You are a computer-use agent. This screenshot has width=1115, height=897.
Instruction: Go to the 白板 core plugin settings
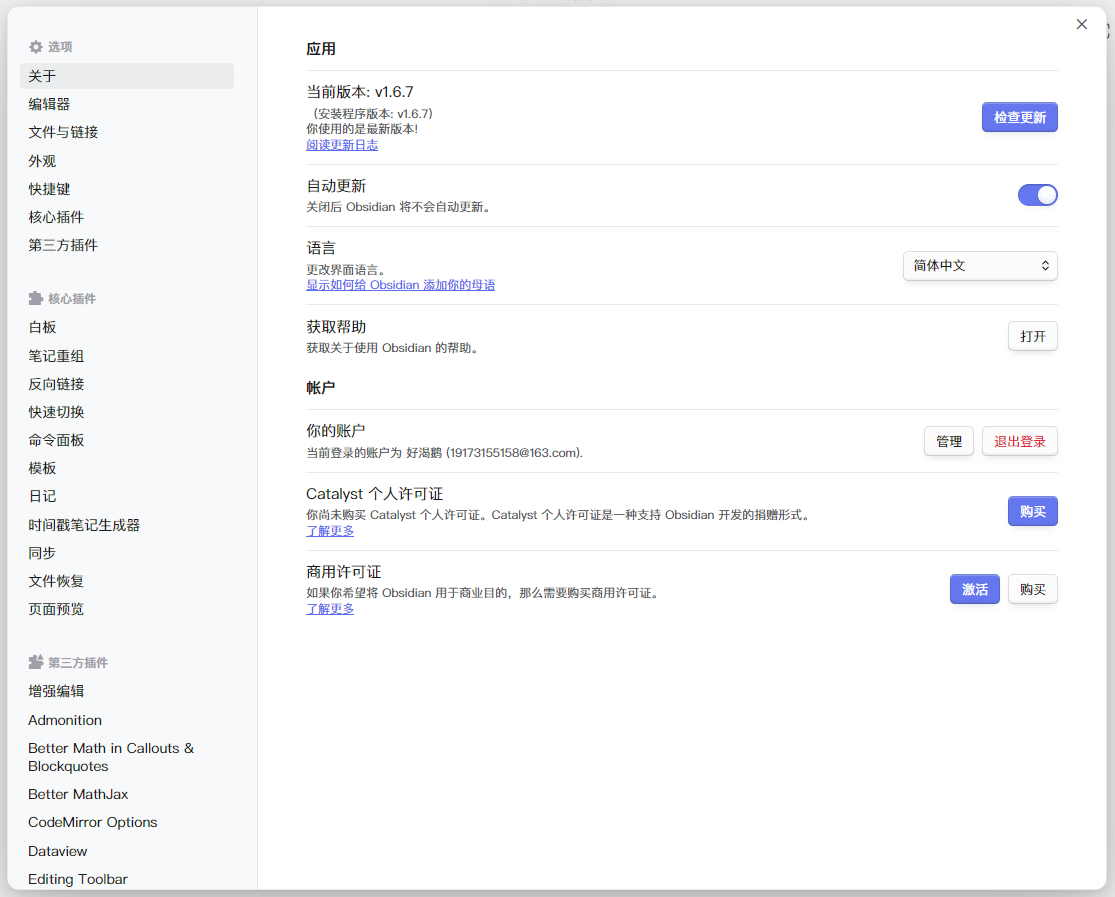tap(42, 327)
